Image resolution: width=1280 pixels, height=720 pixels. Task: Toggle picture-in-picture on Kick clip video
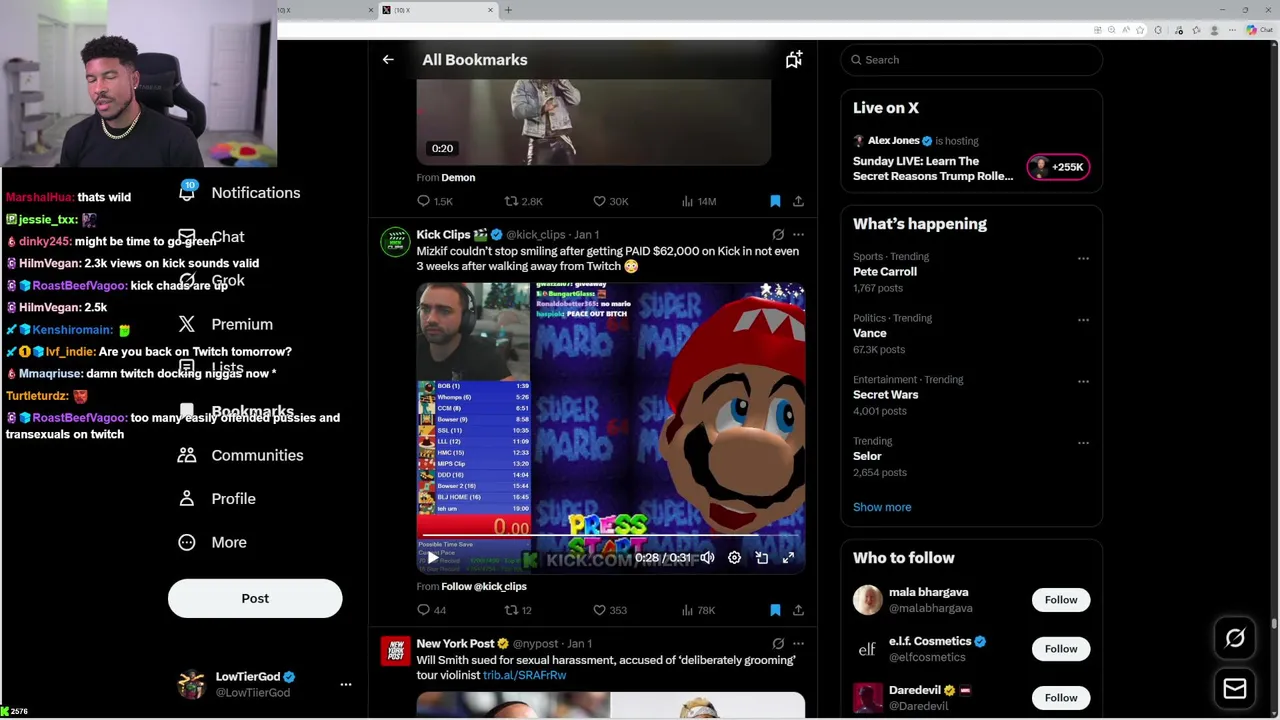click(761, 558)
